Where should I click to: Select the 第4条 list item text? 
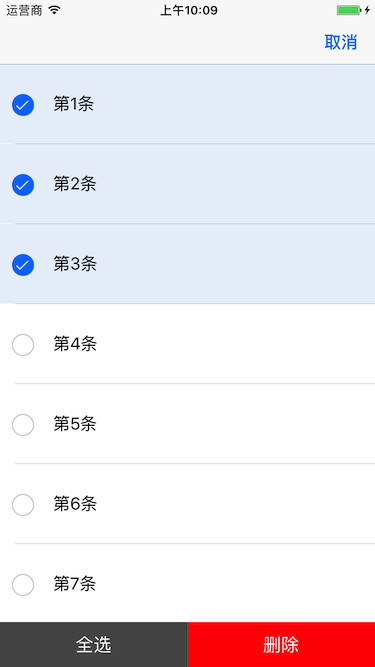(x=75, y=344)
